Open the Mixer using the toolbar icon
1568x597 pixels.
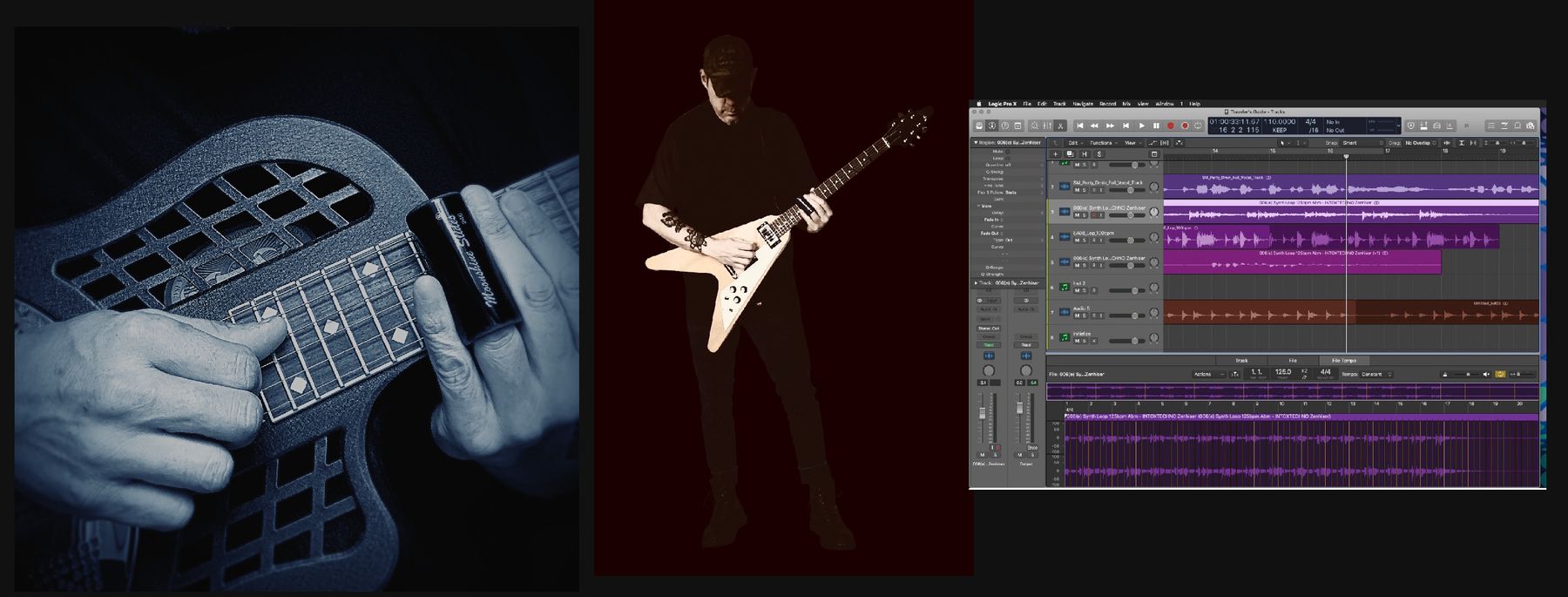1047,126
